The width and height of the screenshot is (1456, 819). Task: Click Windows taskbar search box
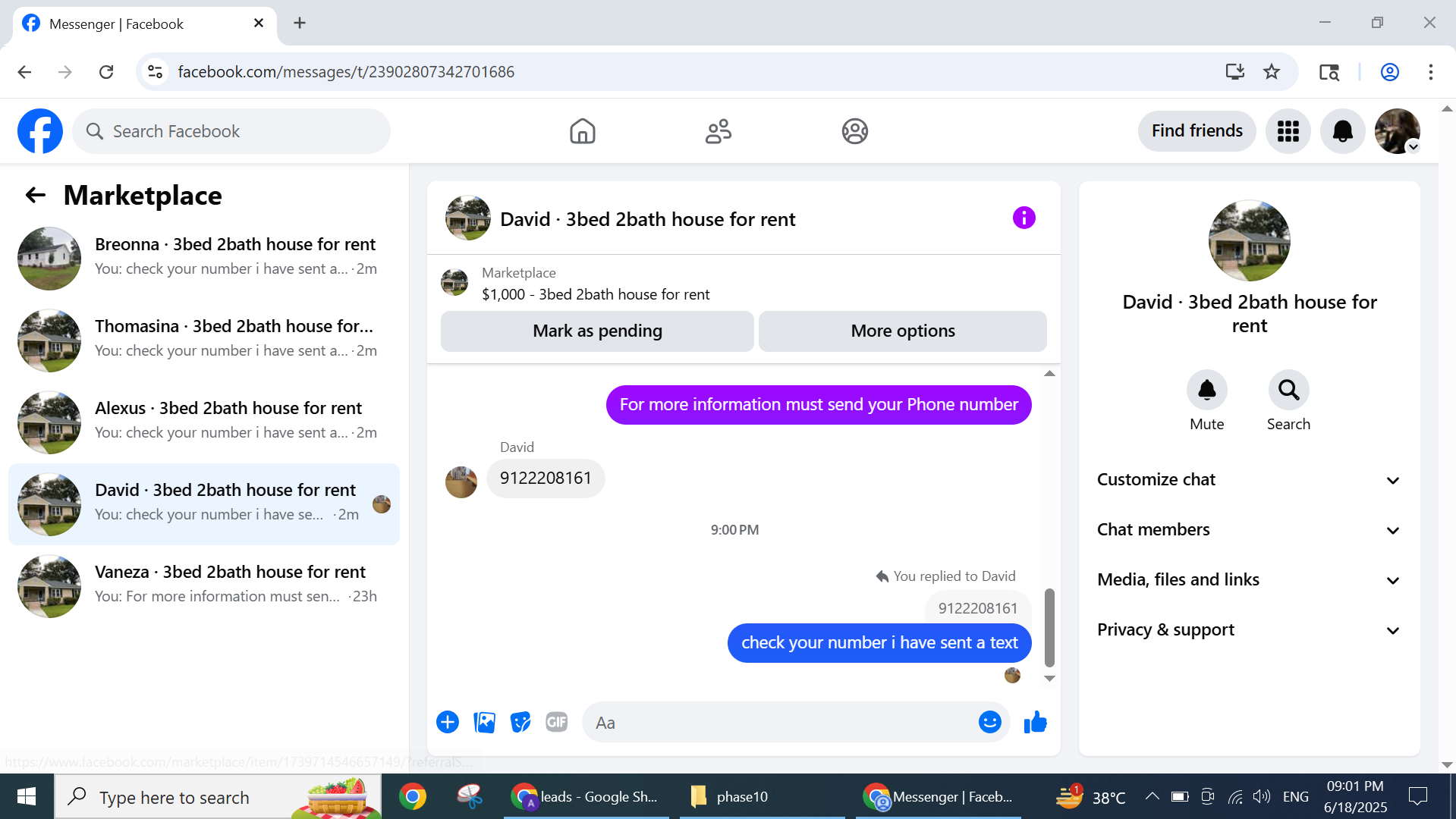pos(218,796)
